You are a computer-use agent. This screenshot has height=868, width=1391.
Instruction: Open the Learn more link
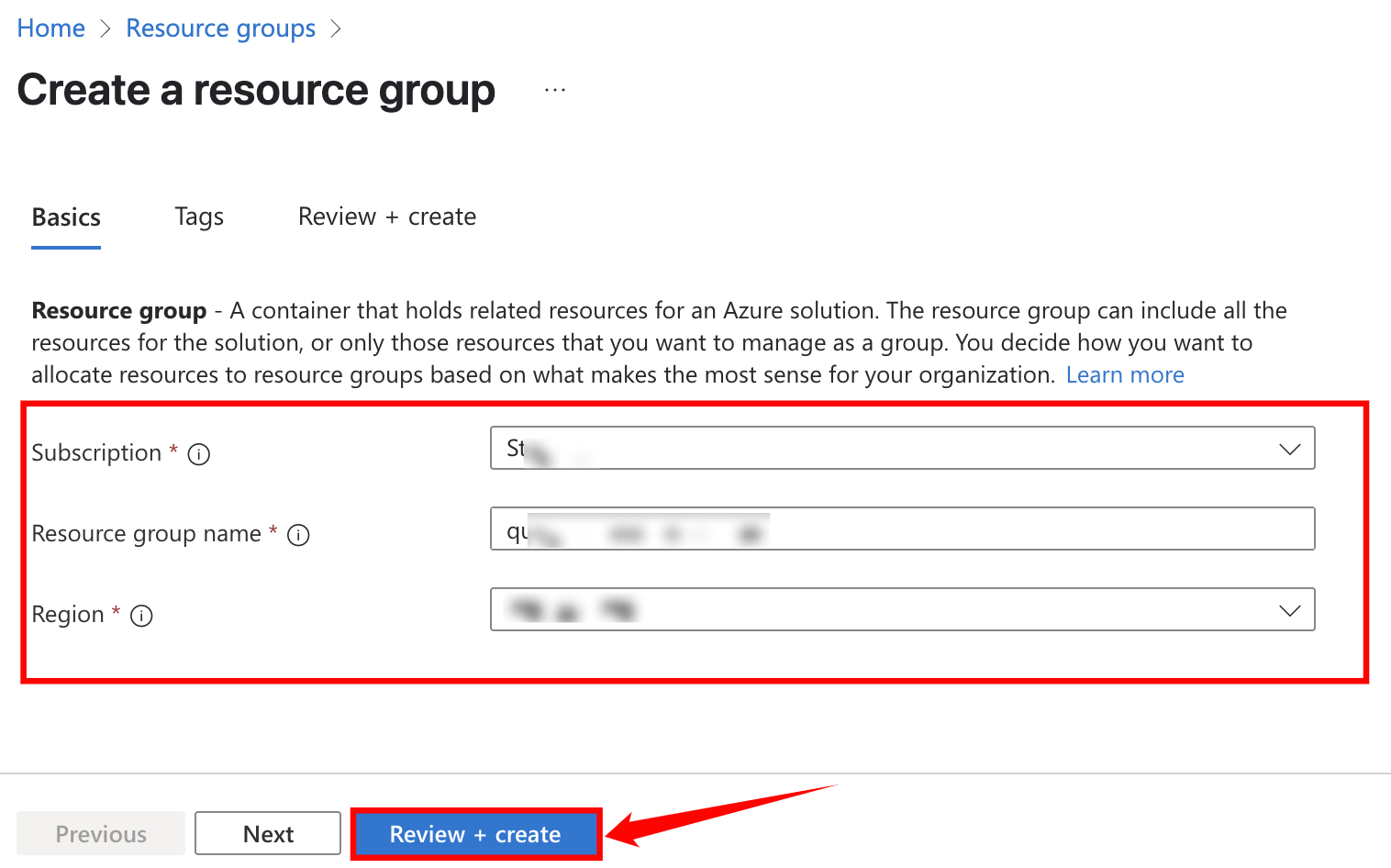1124,374
